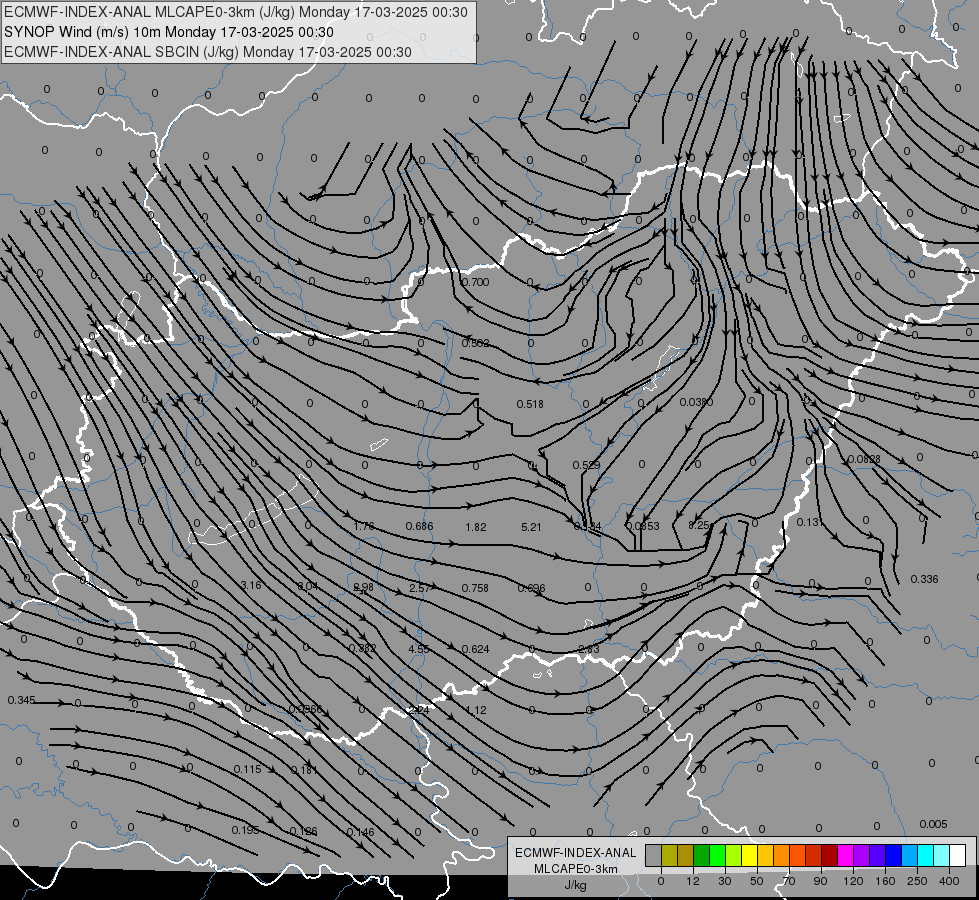Click the map value 0.345
The width and height of the screenshot is (979, 900).
[21, 701]
